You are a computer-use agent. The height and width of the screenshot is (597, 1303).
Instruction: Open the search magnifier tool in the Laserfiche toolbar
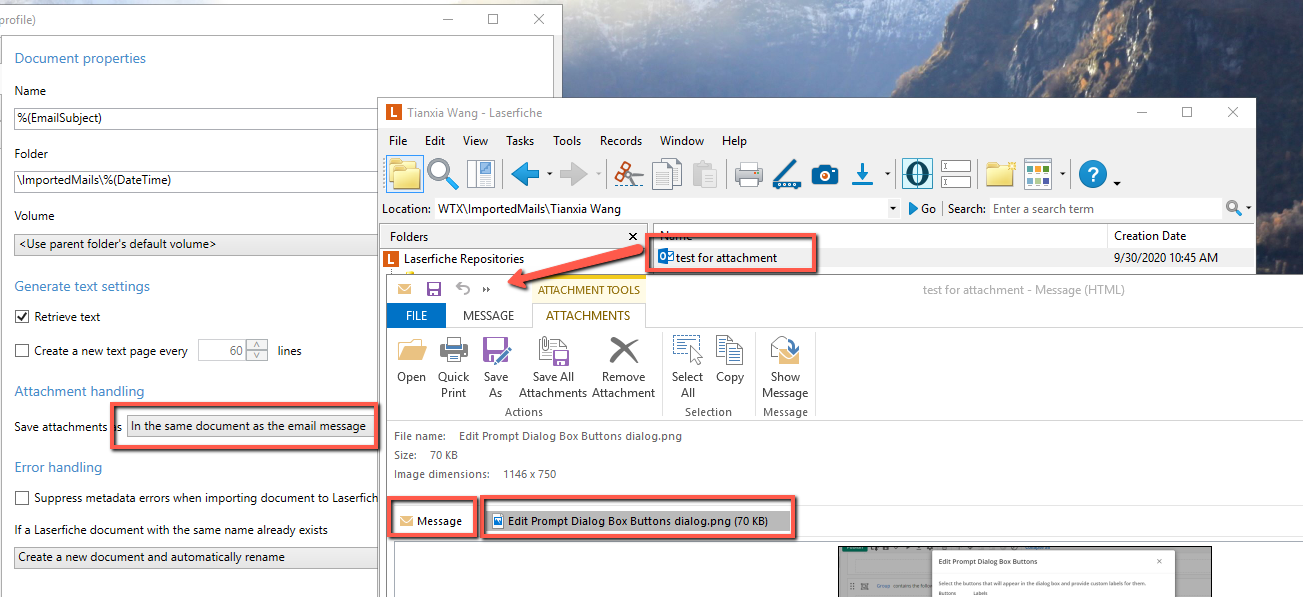click(443, 173)
